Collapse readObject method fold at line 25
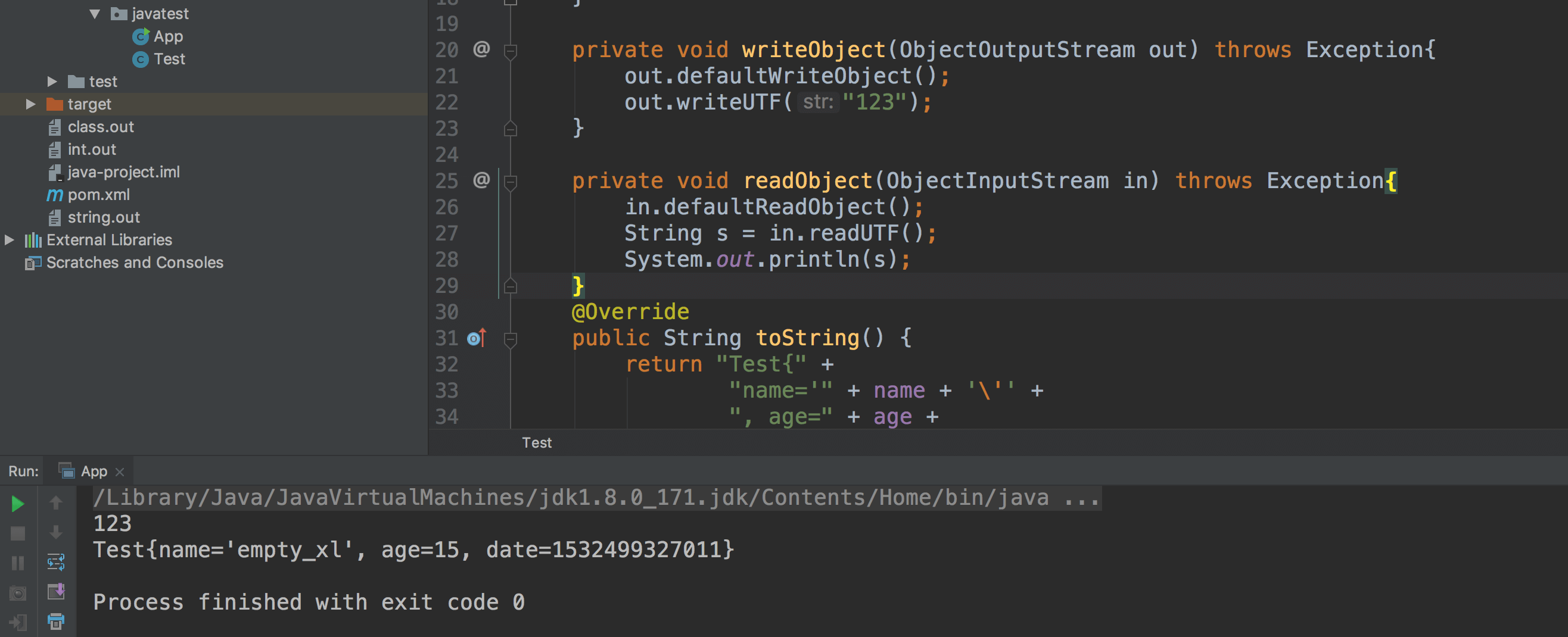This screenshot has width=1568, height=637. tap(511, 182)
